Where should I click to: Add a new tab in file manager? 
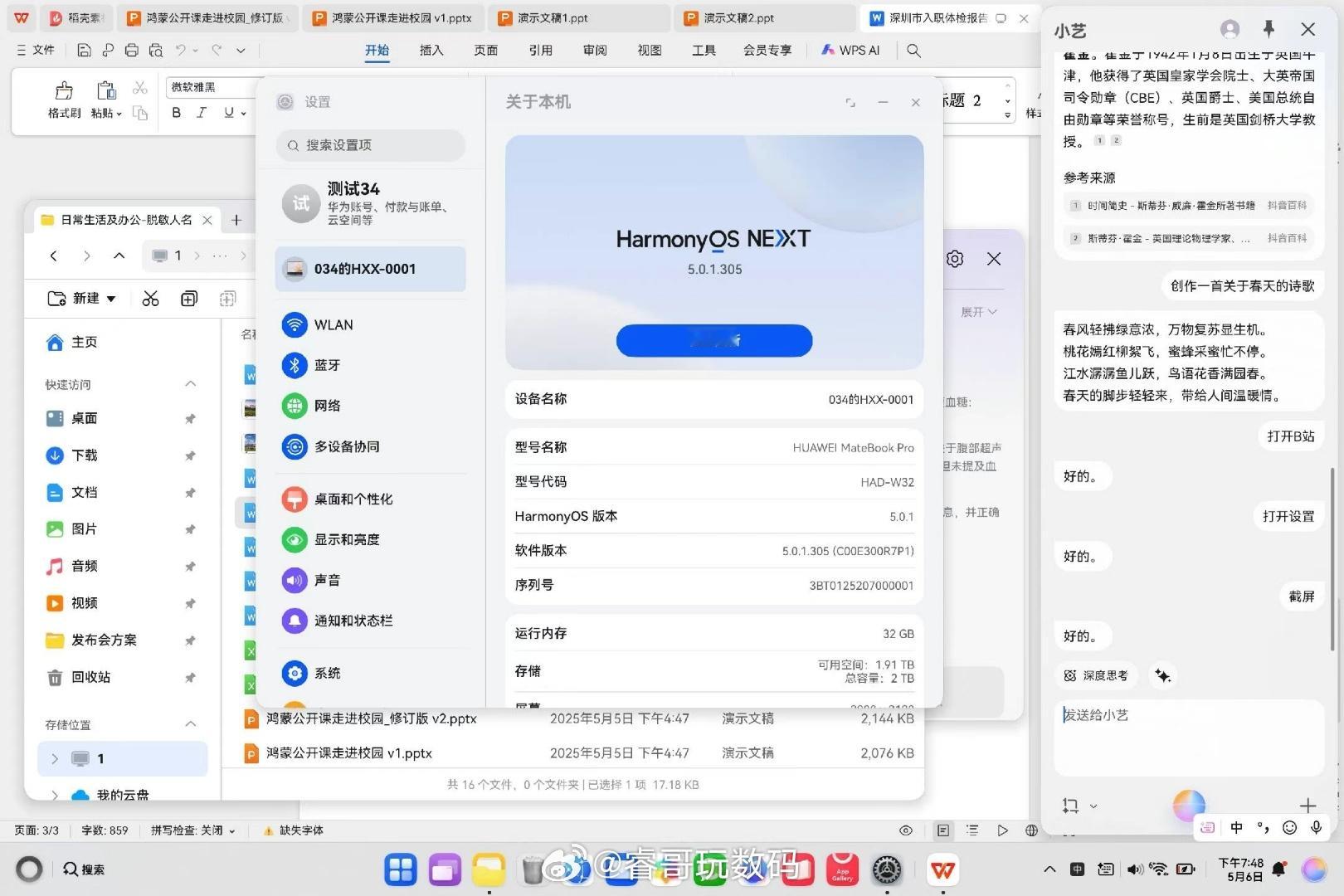click(236, 220)
